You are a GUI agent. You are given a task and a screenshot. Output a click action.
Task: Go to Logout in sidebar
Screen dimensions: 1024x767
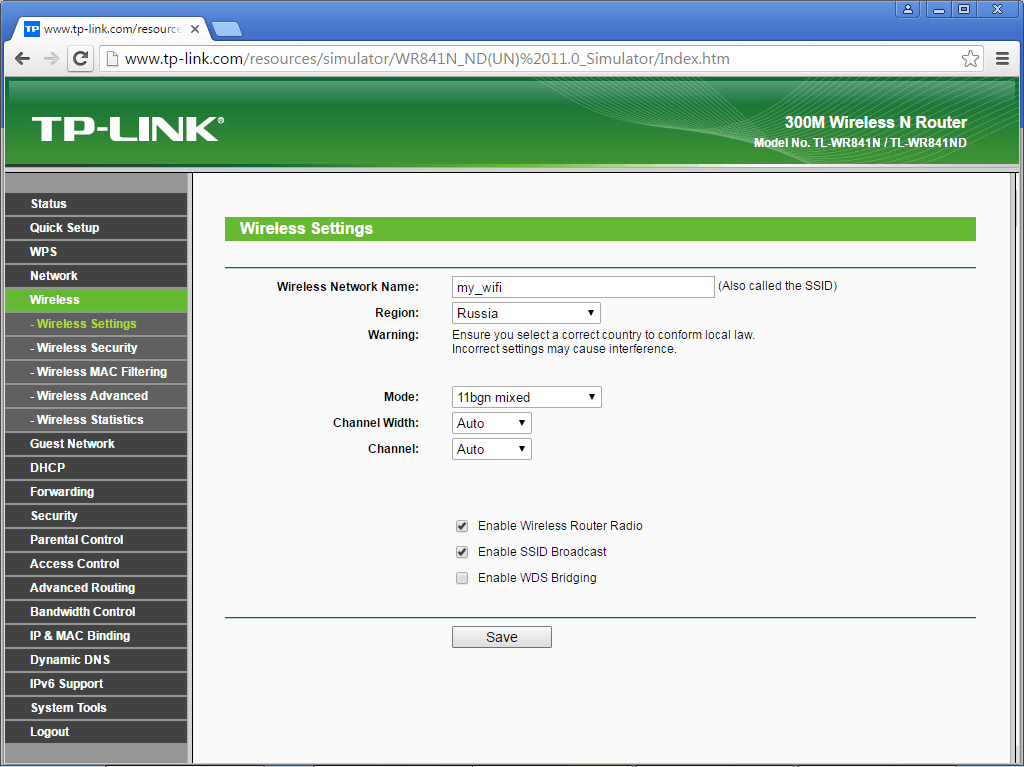pyautogui.click(x=50, y=732)
